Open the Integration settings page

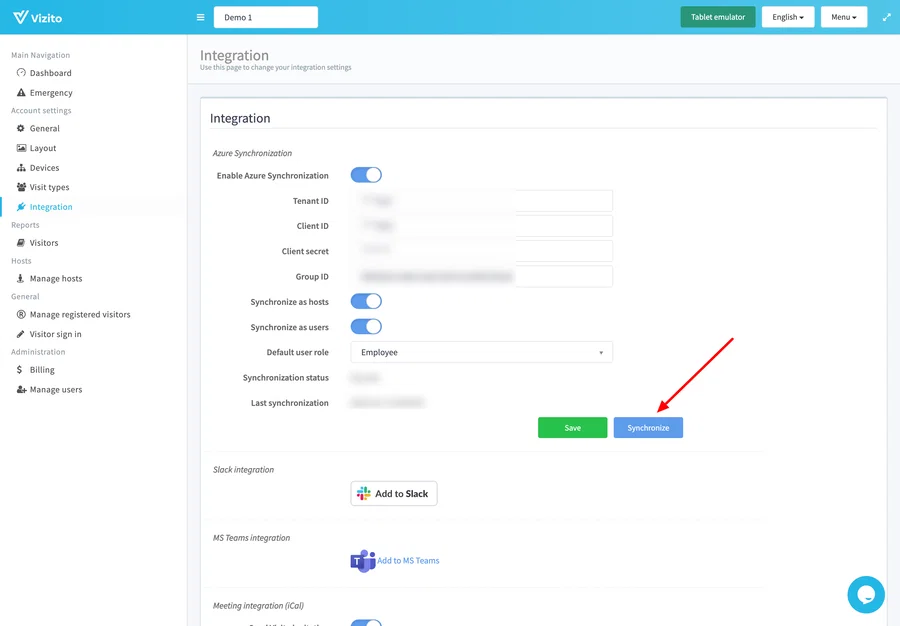44,206
